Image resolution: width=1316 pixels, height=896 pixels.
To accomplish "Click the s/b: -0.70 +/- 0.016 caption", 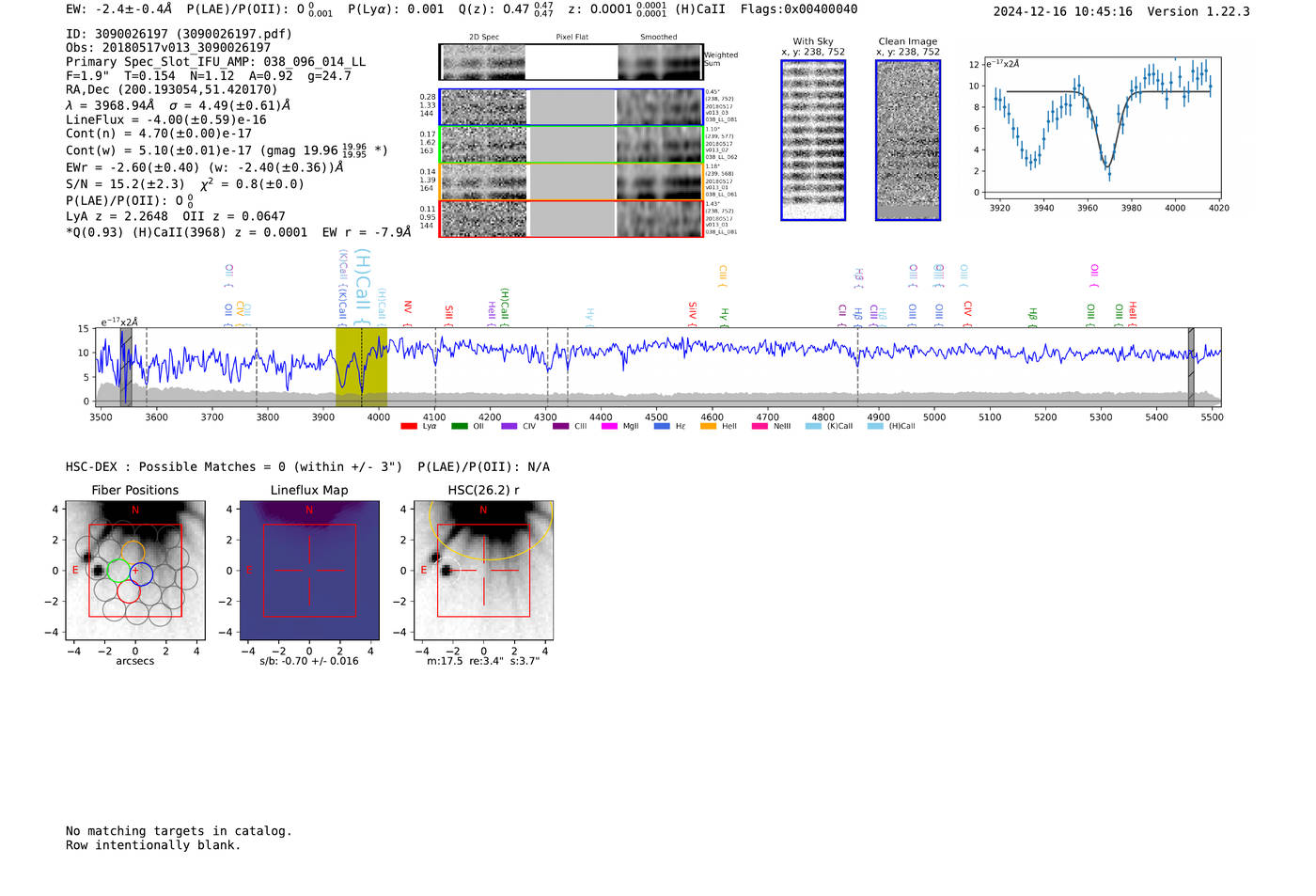I will [309, 661].
